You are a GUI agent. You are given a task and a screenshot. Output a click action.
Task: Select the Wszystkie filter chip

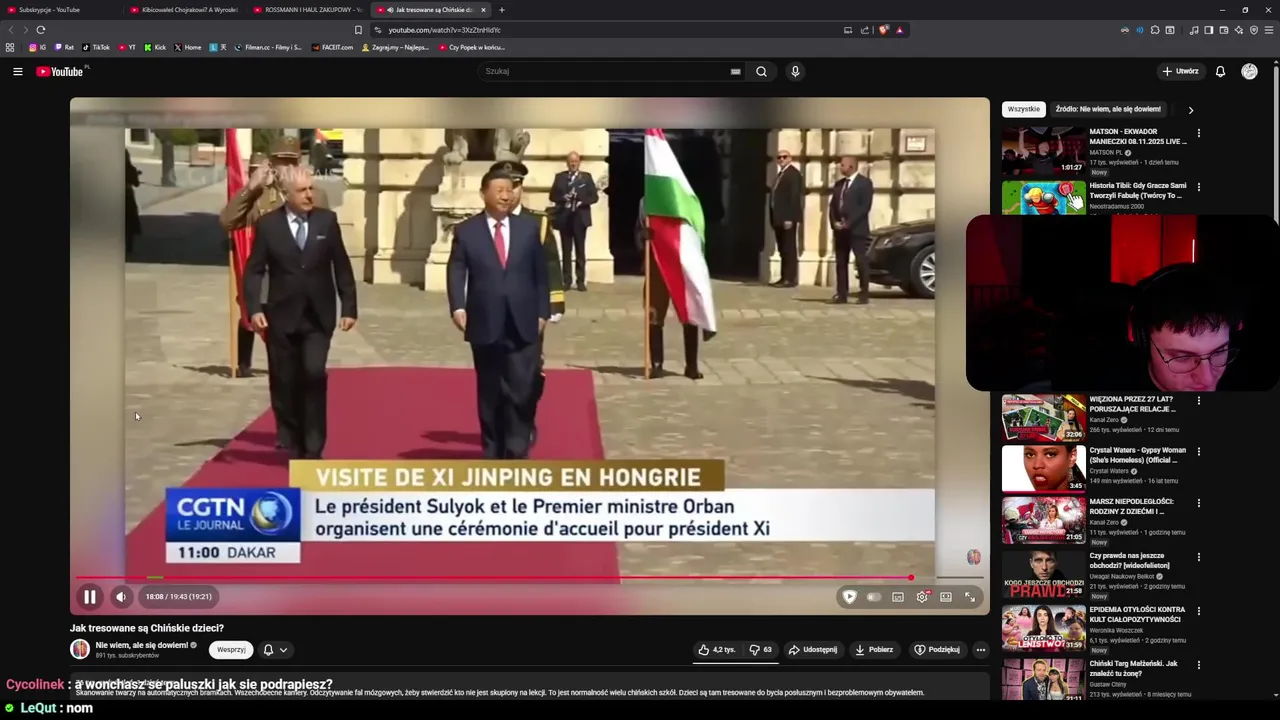[x=1024, y=109]
